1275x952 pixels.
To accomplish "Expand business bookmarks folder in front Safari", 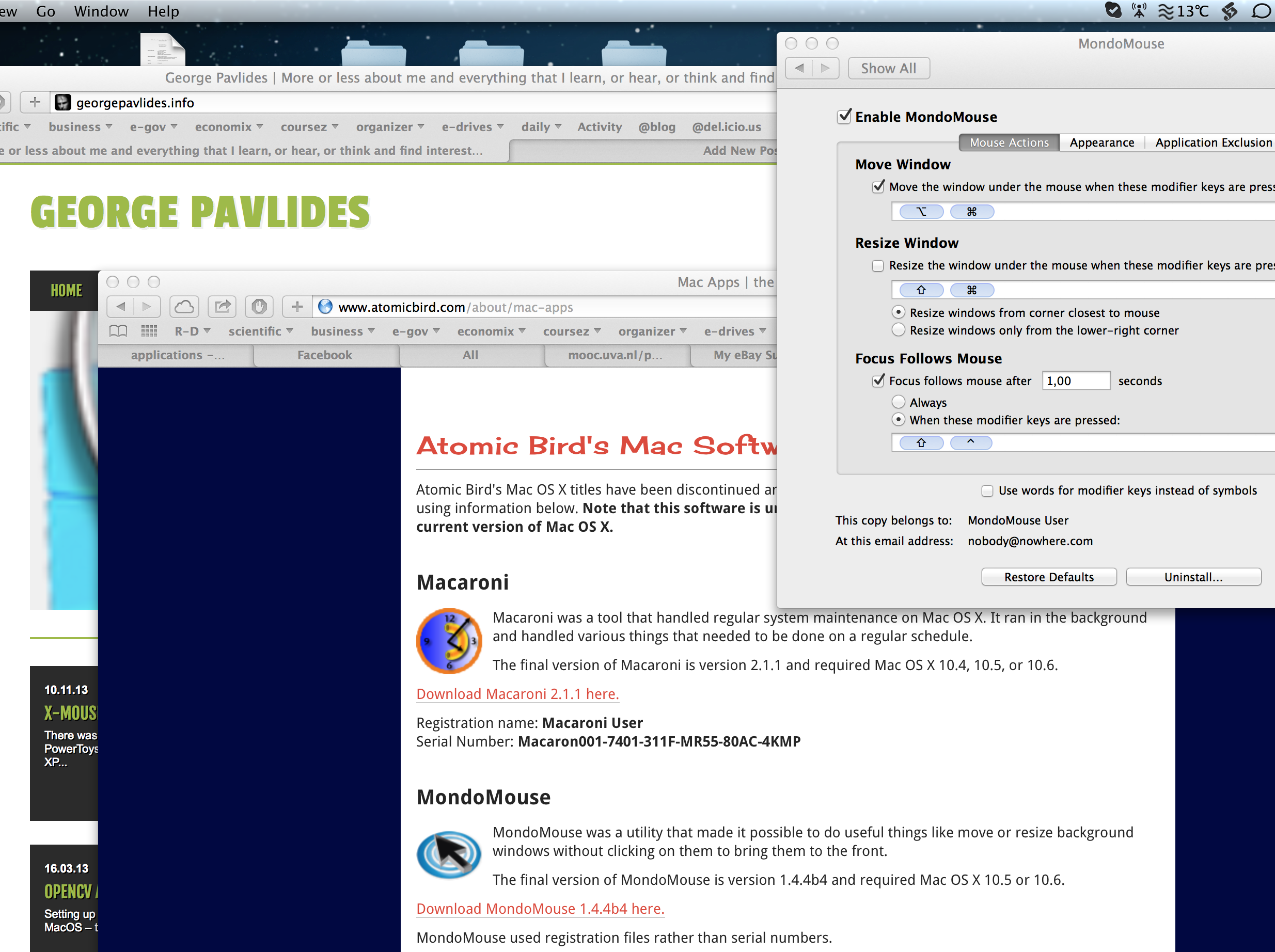I will (x=343, y=331).
